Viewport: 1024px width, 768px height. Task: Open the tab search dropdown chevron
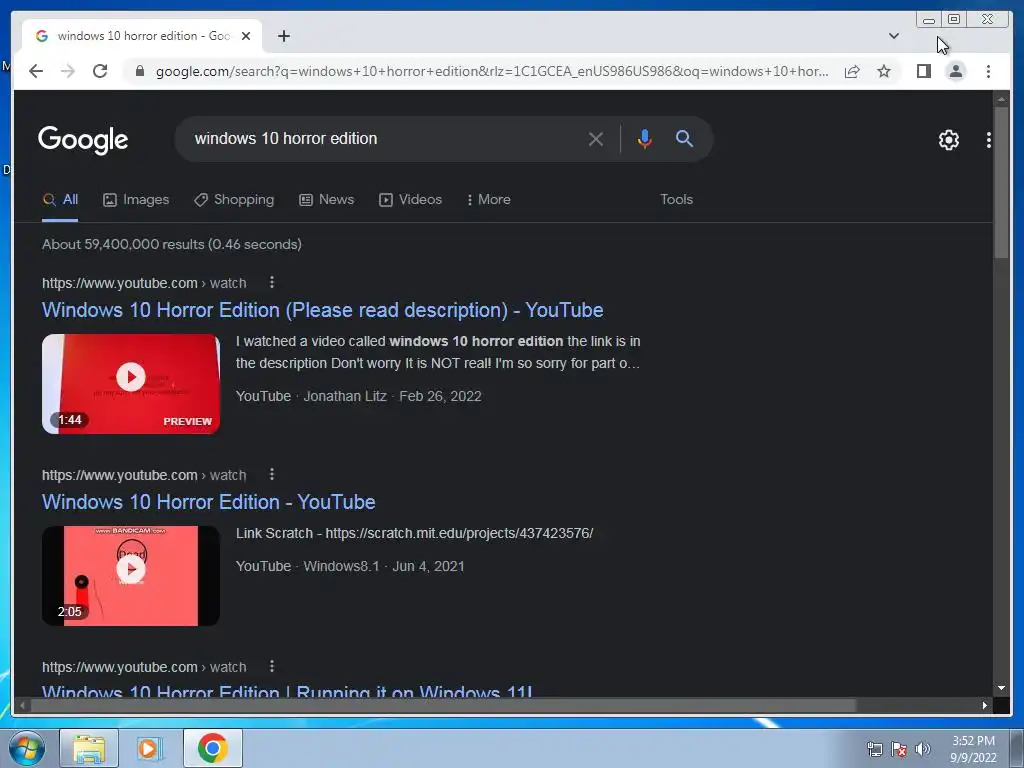pyautogui.click(x=893, y=36)
